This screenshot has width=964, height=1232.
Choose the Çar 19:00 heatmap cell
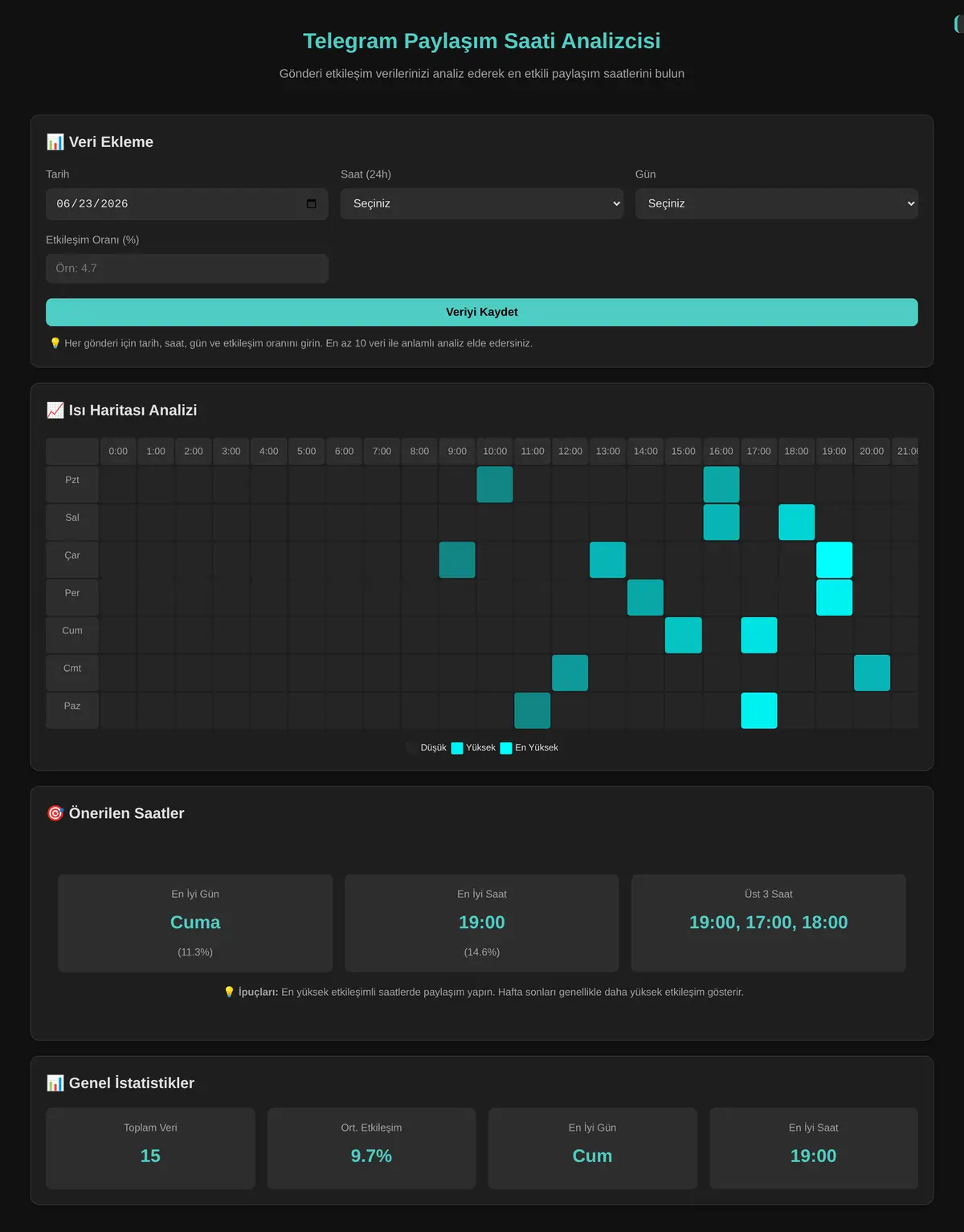[x=835, y=560]
